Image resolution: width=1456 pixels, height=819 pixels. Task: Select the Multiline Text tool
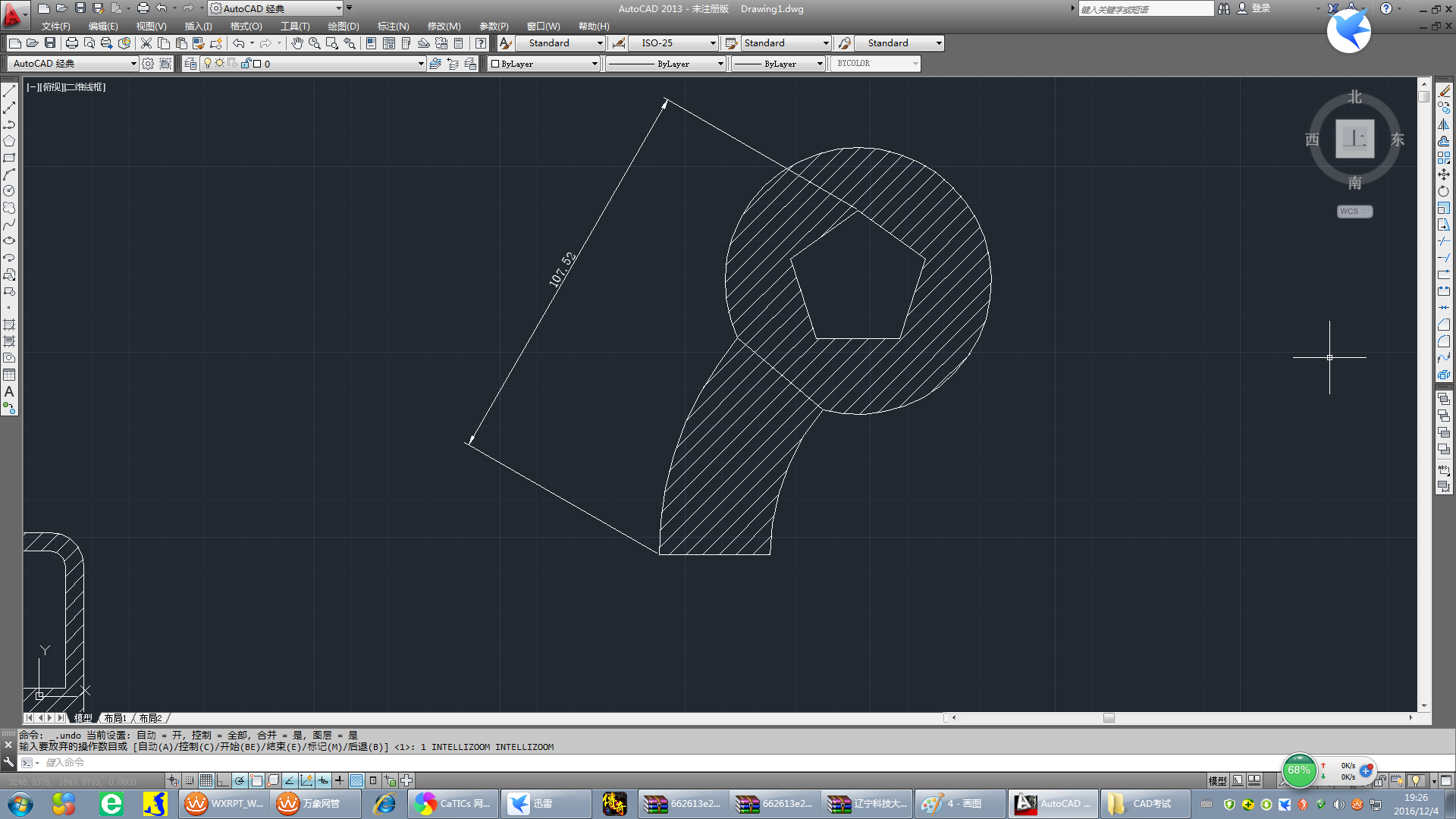tap(9, 392)
